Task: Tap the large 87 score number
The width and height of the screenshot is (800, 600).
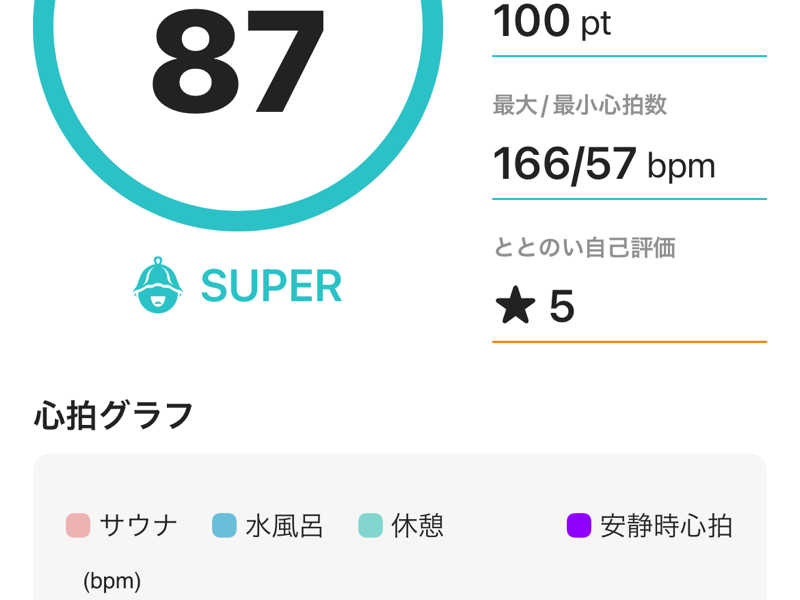Action: click(x=238, y=60)
